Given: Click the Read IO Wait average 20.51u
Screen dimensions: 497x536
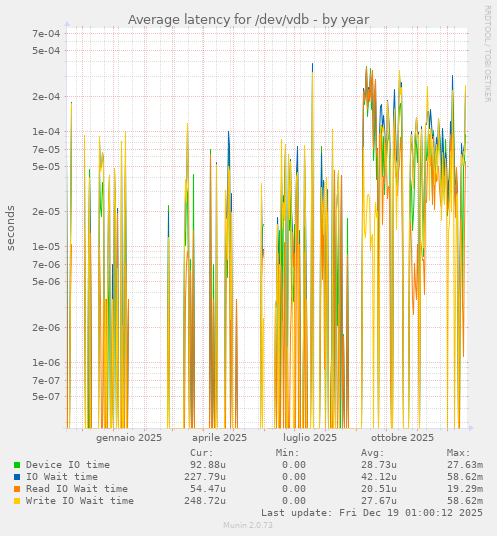Looking at the screenshot, I should [x=379, y=488].
